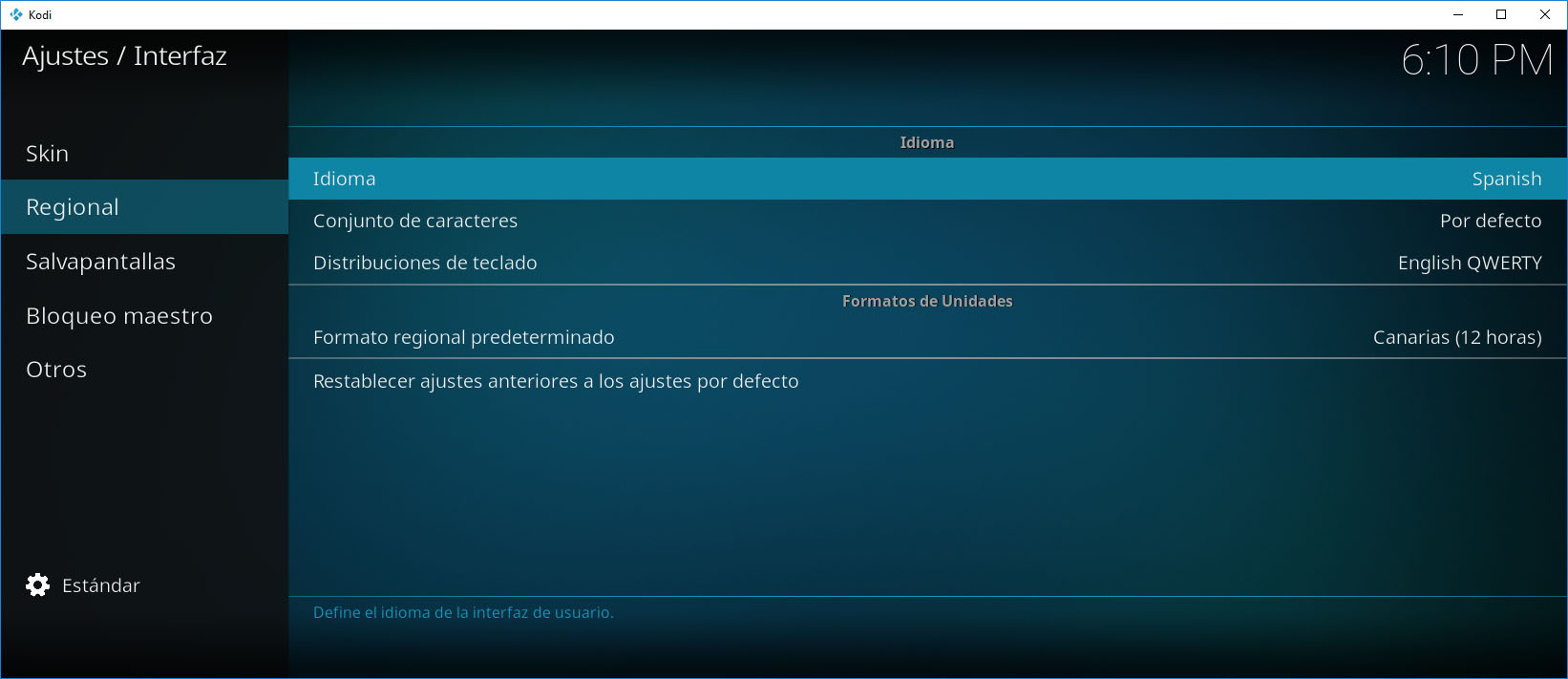Click the help text Define el idioma

pyautogui.click(x=463, y=613)
